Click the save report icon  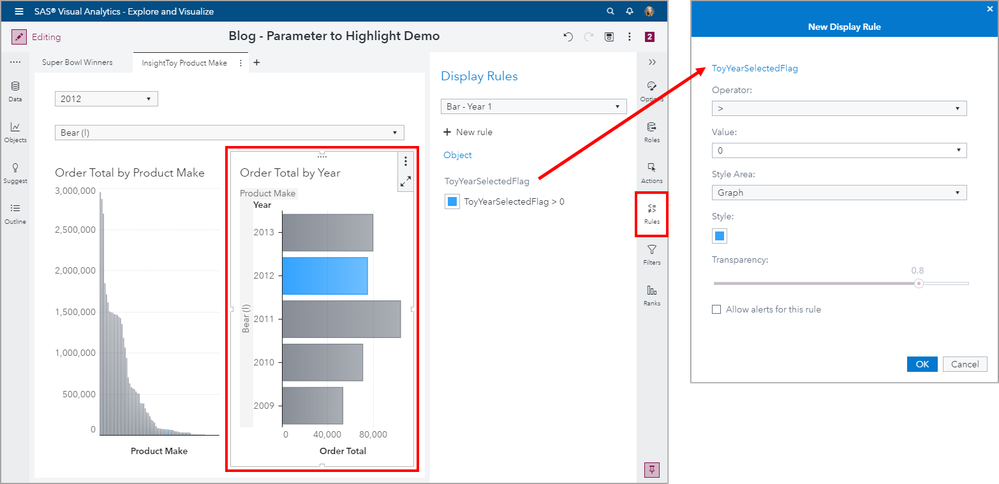(609, 37)
